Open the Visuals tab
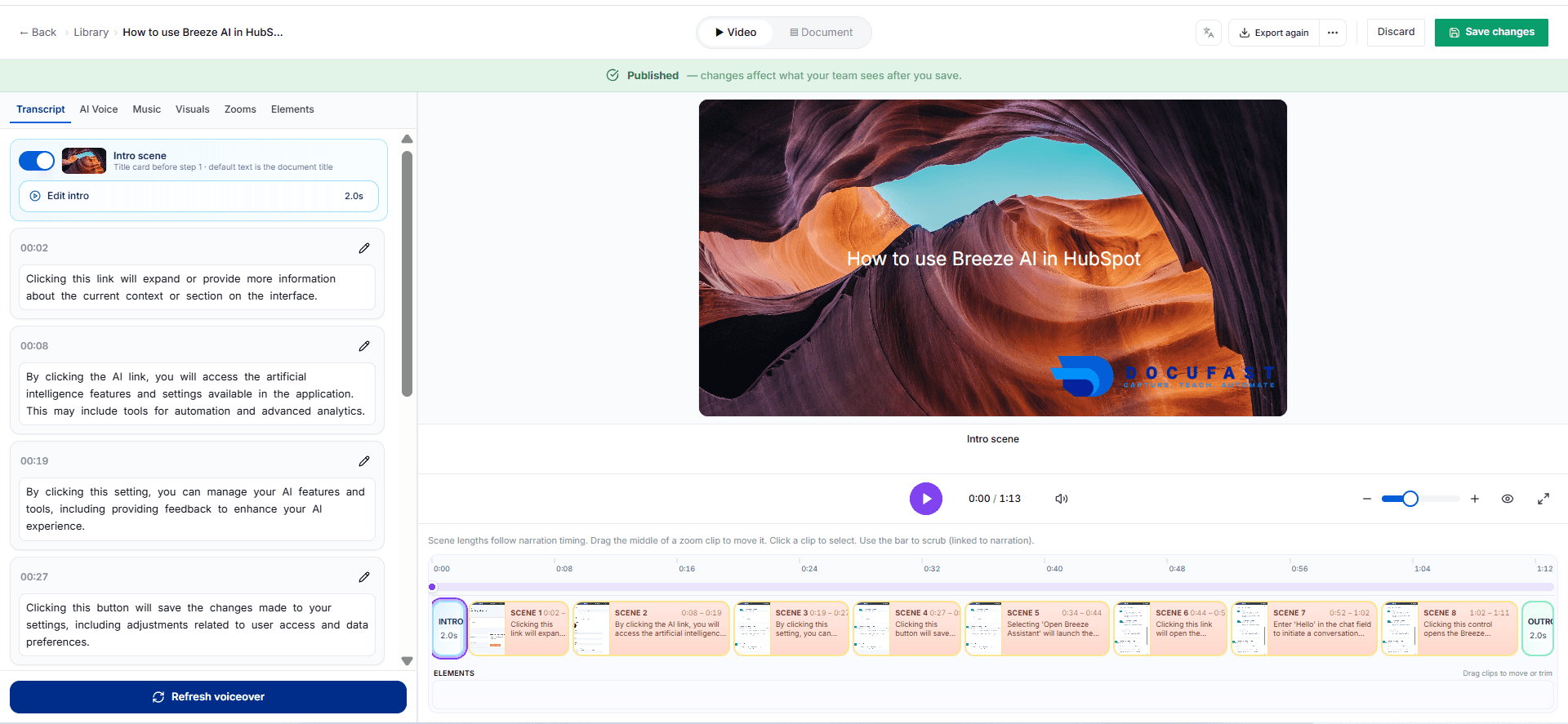 (x=193, y=109)
